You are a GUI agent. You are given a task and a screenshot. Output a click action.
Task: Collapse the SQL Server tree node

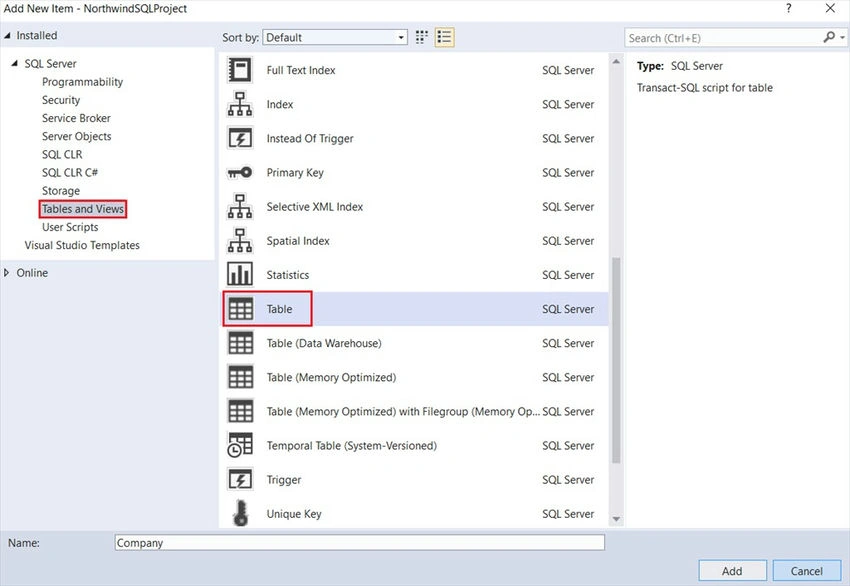(15, 63)
